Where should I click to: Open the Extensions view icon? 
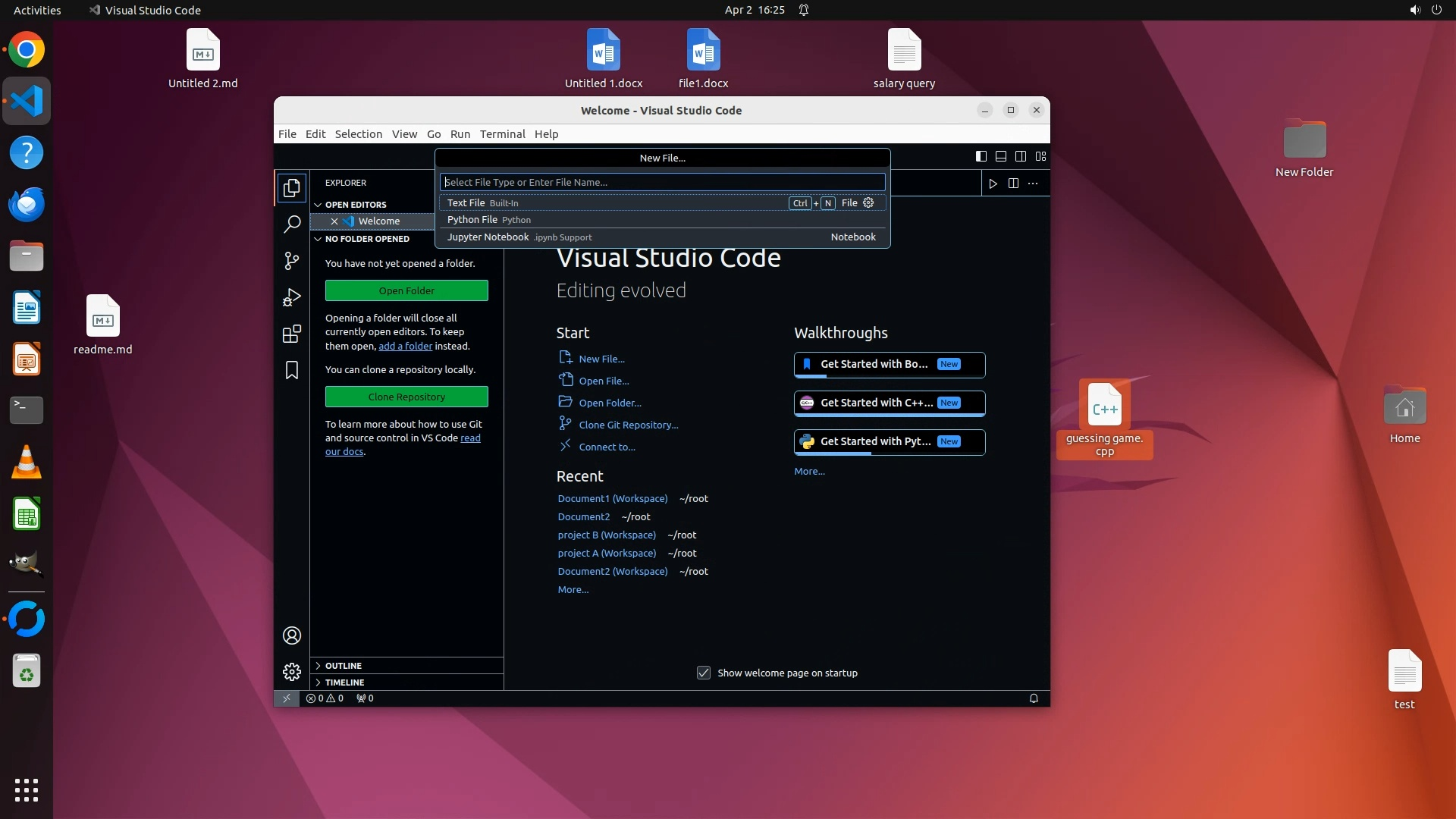click(292, 334)
